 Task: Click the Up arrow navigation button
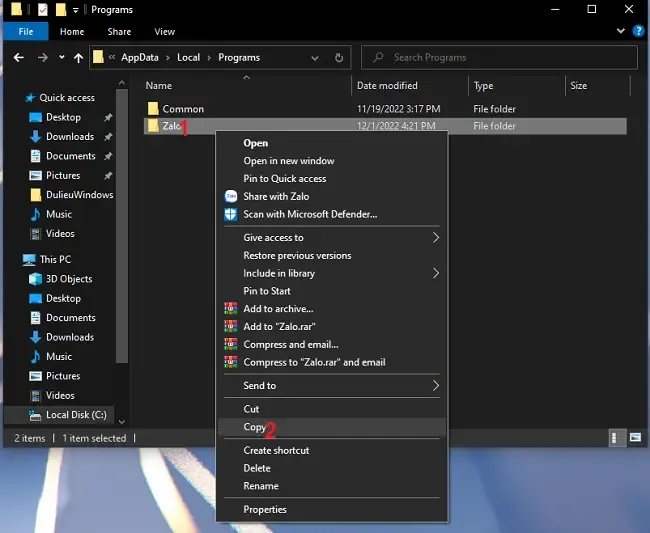pos(79,58)
